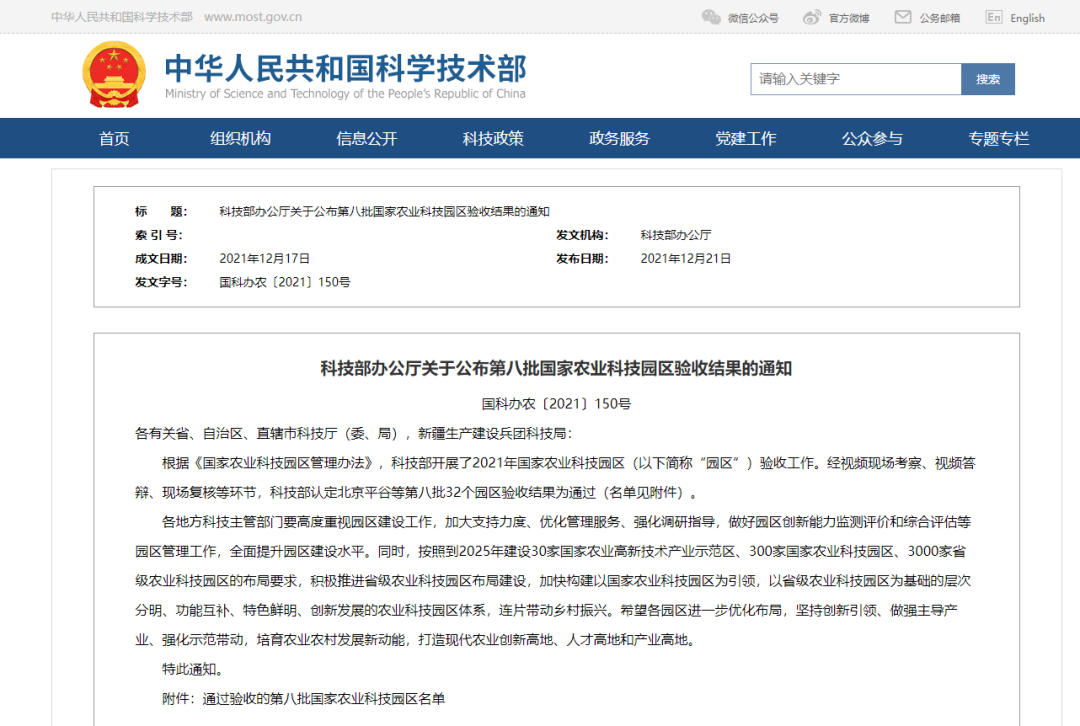
Task: Click the salutation line 各有关省、自治区
Action: (353, 433)
